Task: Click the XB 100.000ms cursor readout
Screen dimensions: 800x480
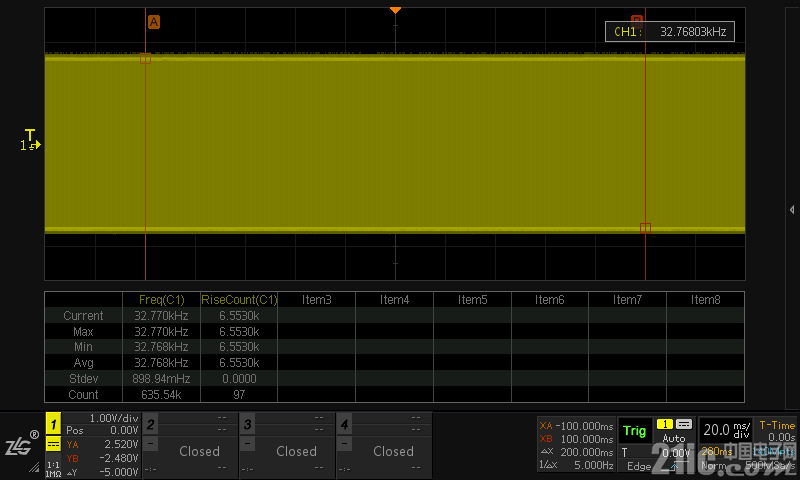Action: (x=576, y=439)
